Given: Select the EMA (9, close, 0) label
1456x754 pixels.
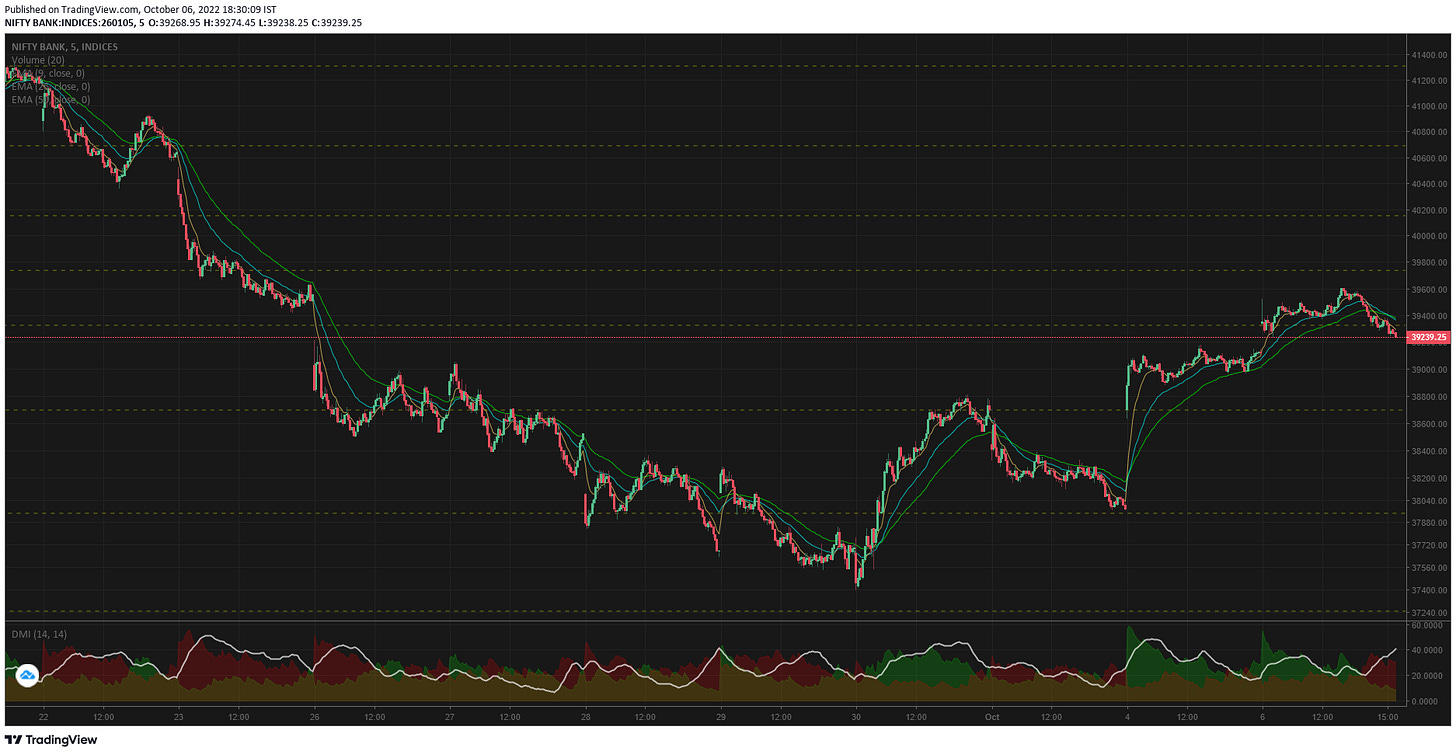Looking at the screenshot, I should pyautogui.click(x=48, y=73).
